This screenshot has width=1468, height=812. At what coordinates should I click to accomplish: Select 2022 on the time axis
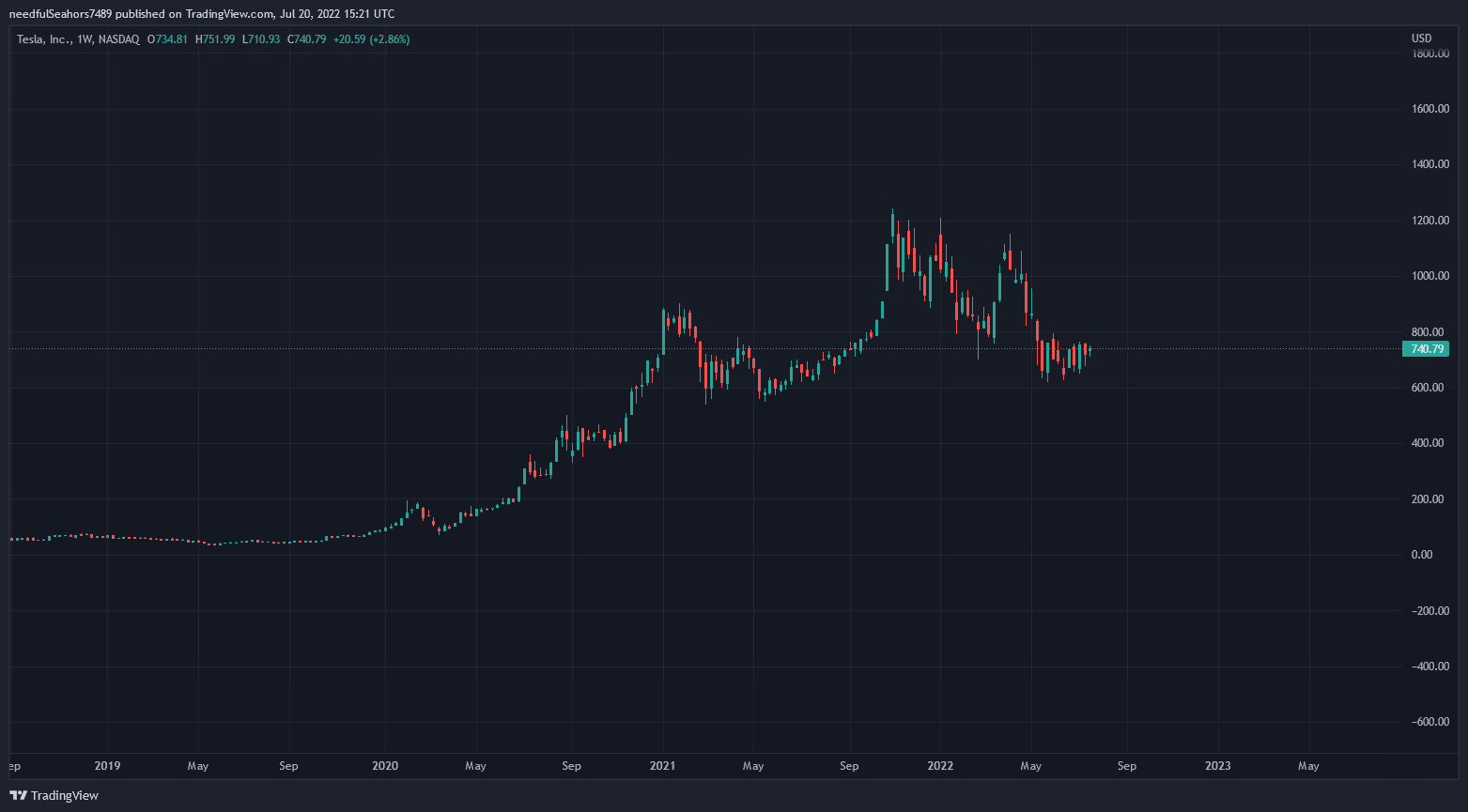(940, 766)
